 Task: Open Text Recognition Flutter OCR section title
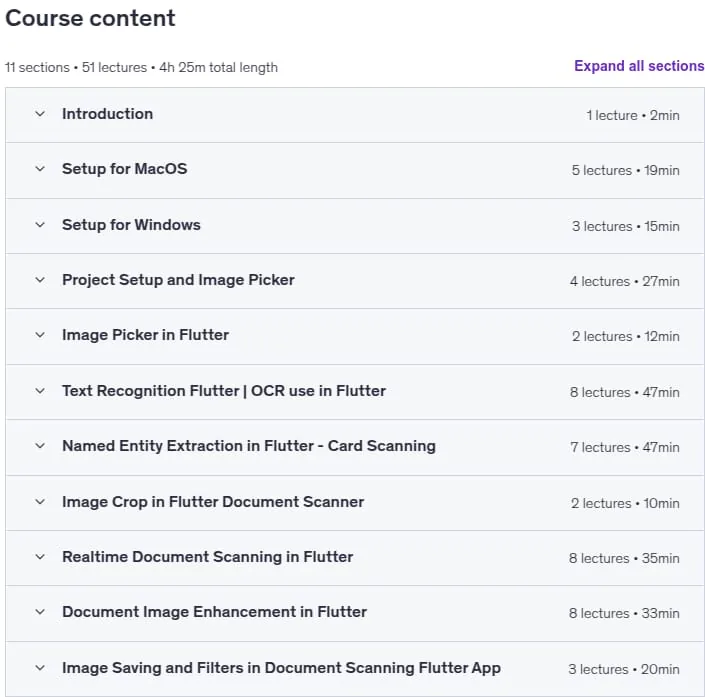click(x=224, y=391)
